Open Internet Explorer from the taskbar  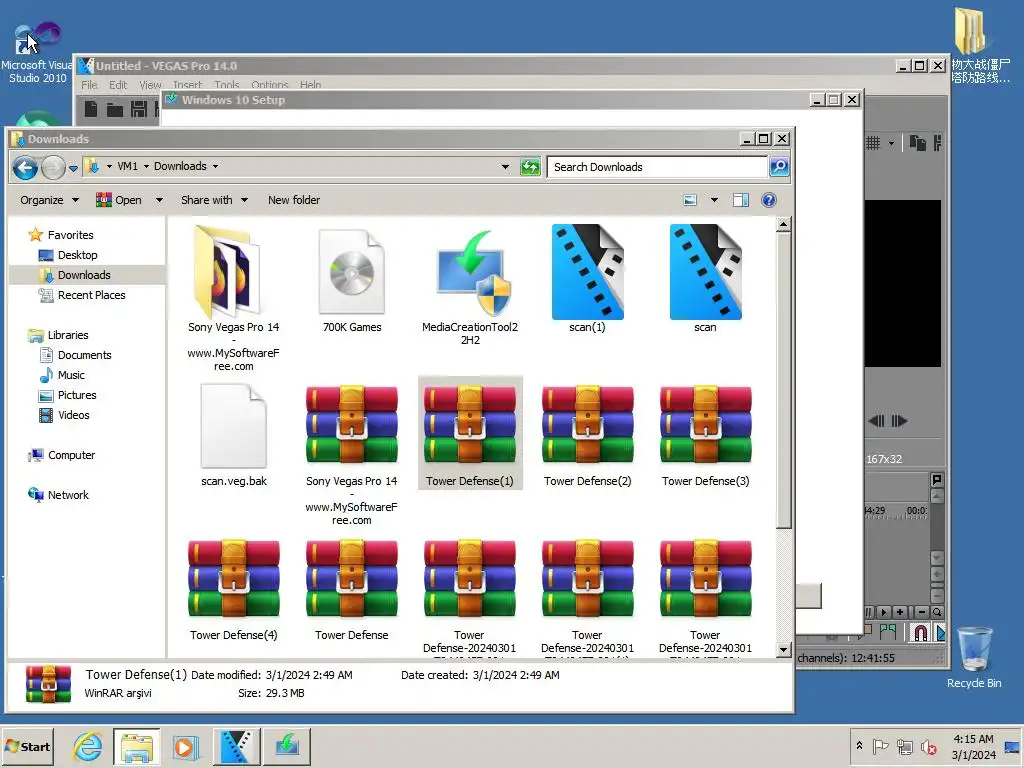[88, 746]
